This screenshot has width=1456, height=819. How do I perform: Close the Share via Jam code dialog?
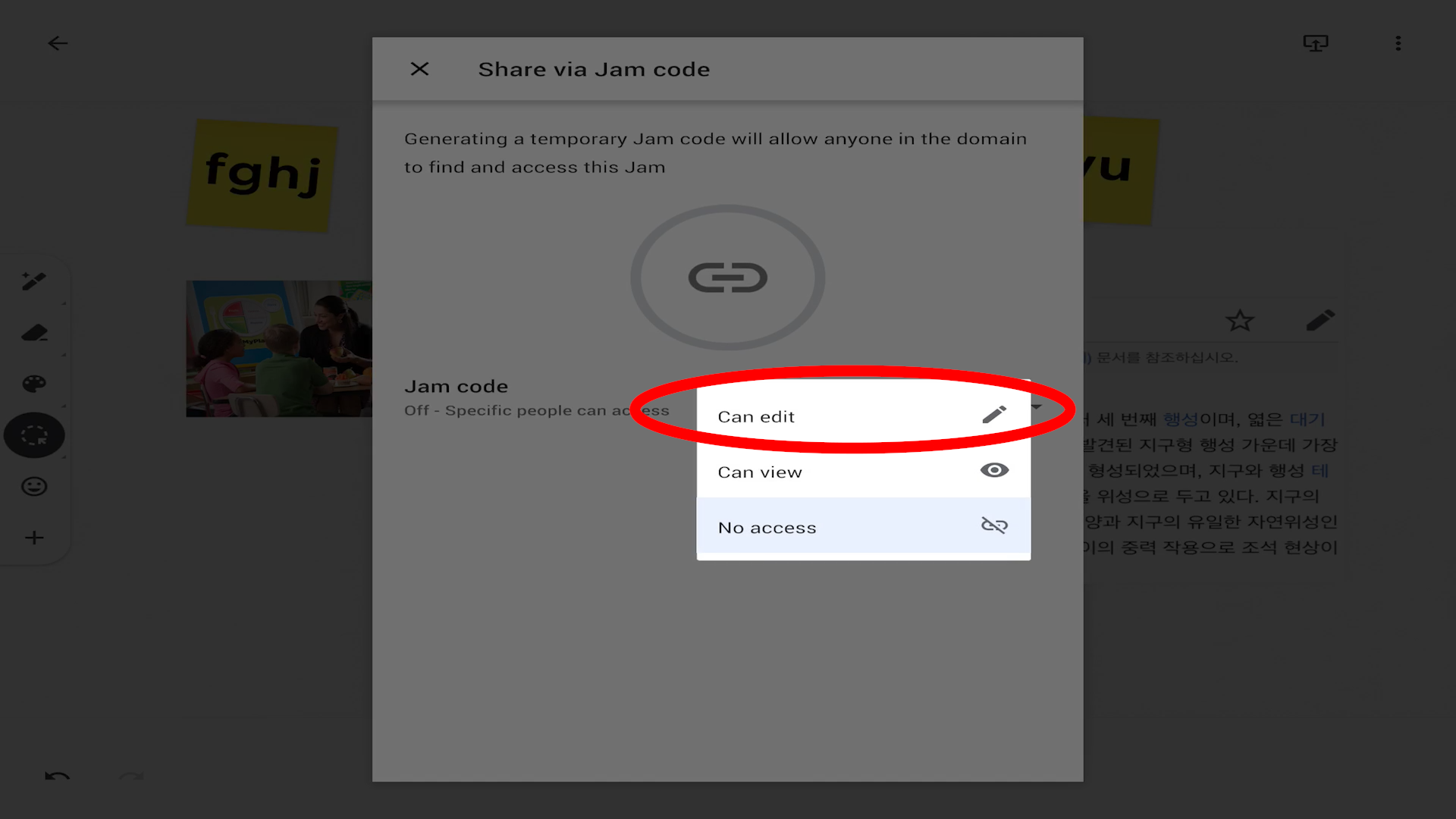(419, 69)
